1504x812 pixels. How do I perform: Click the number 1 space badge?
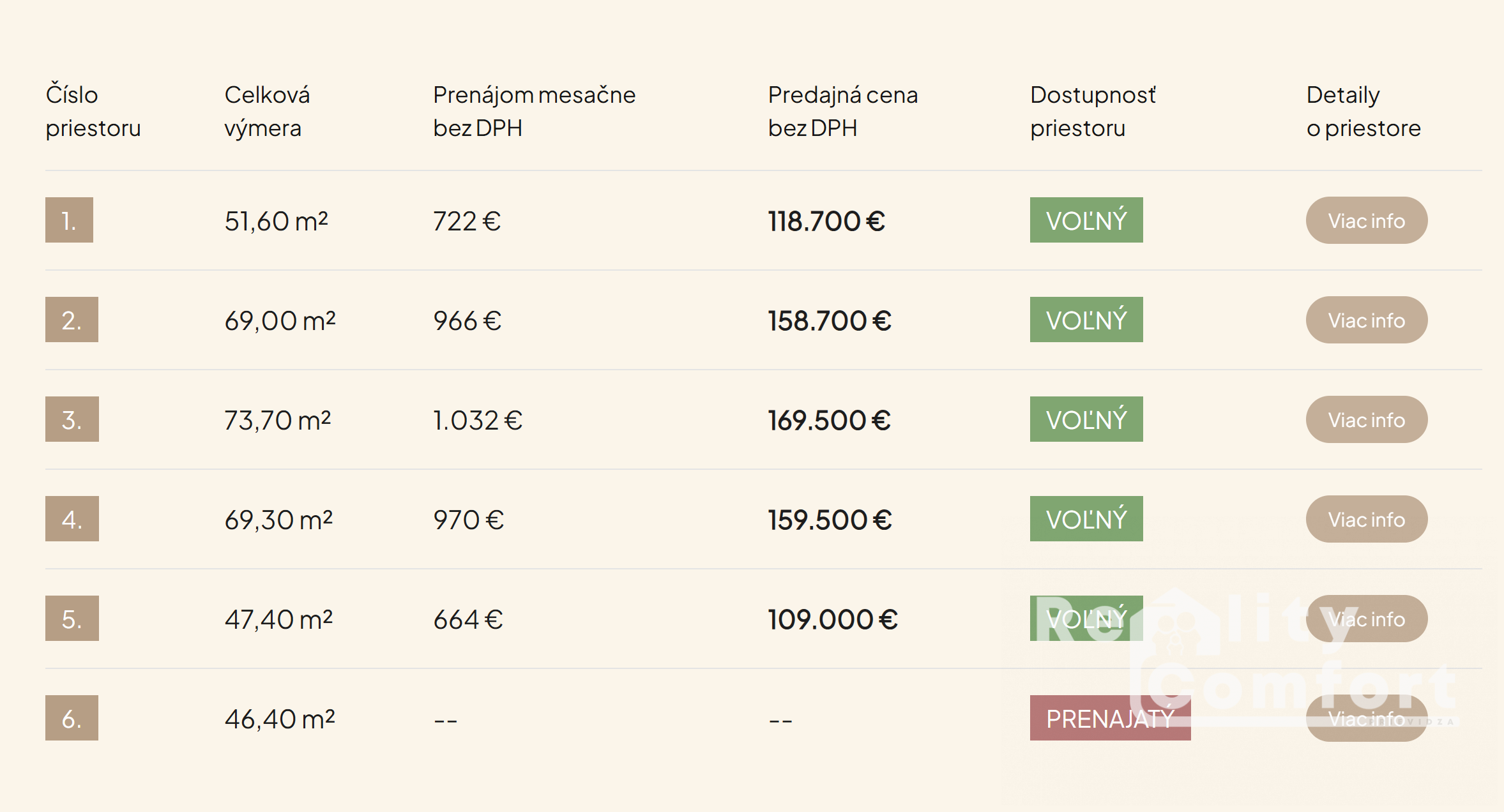(x=69, y=220)
